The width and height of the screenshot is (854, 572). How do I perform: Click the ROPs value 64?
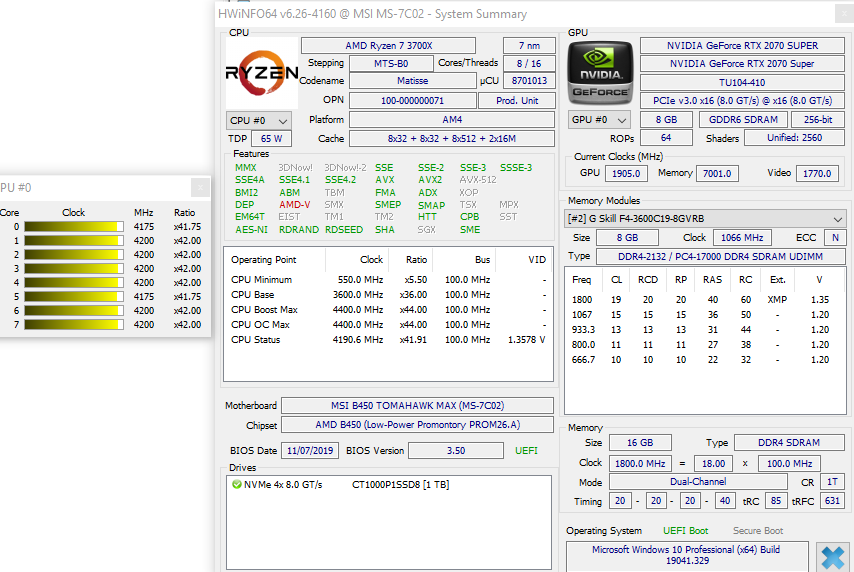pos(666,138)
